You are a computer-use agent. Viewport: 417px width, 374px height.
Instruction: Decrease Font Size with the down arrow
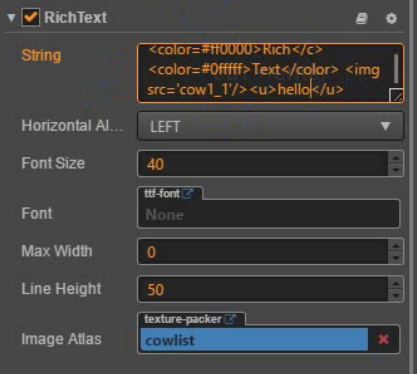tap(396, 170)
